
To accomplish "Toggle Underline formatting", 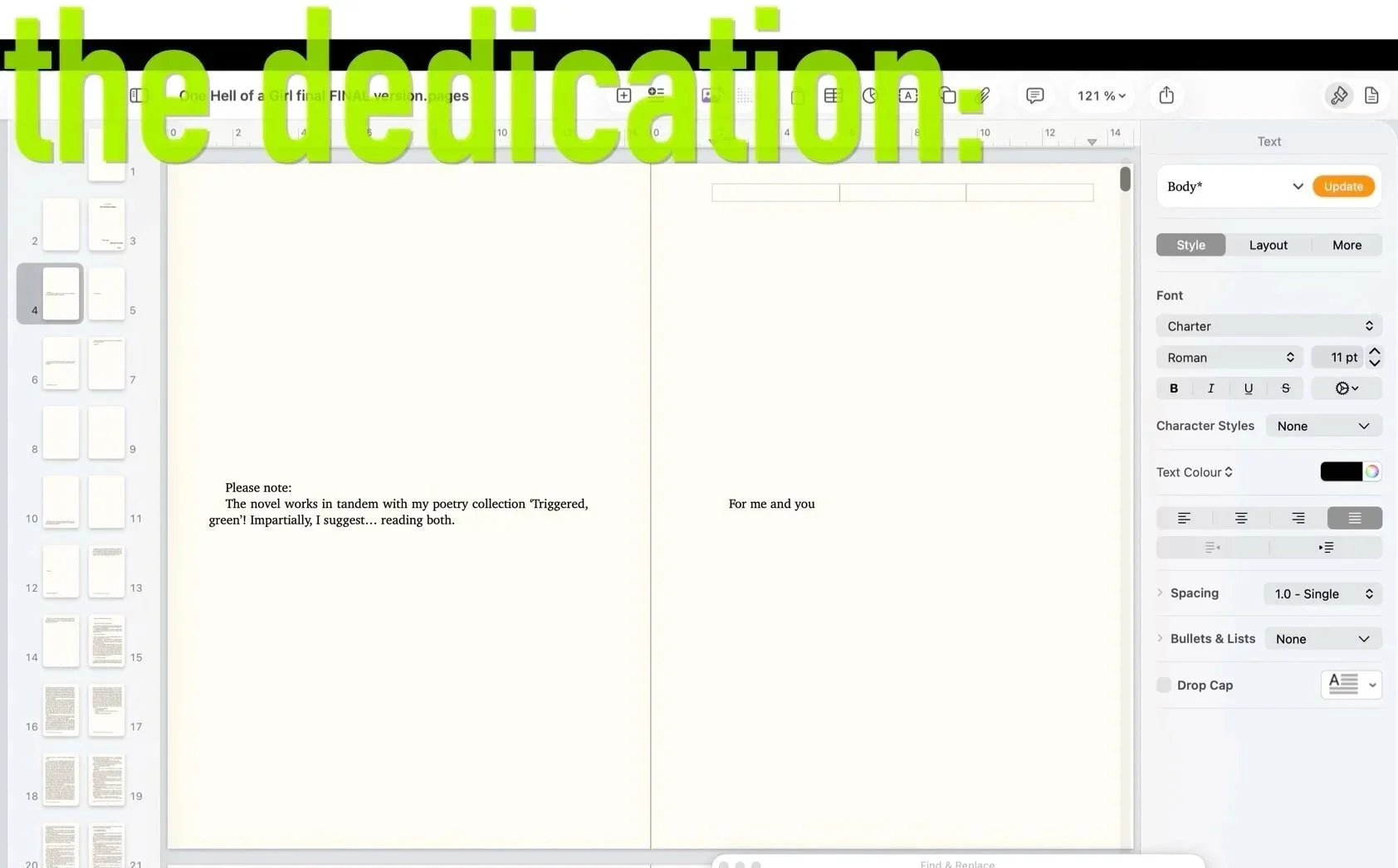I will tap(1248, 388).
